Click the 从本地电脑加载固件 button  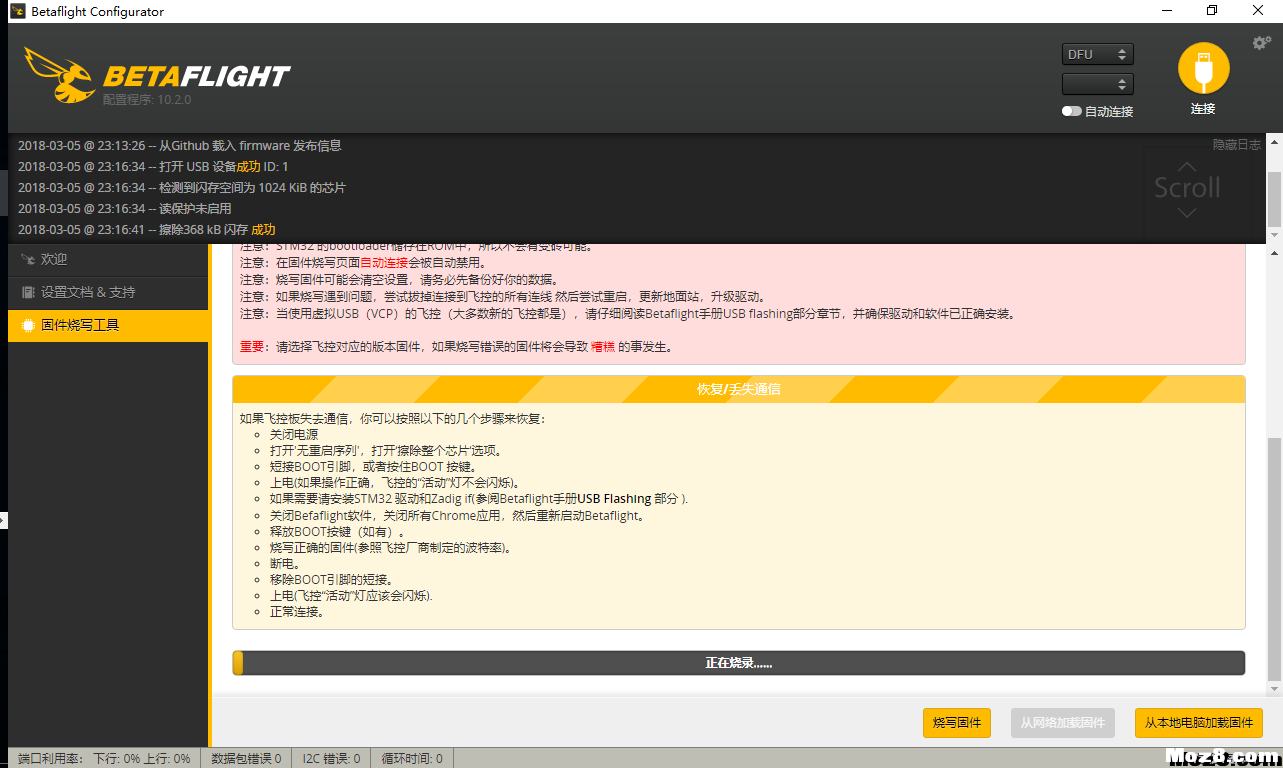coord(1198,722)
